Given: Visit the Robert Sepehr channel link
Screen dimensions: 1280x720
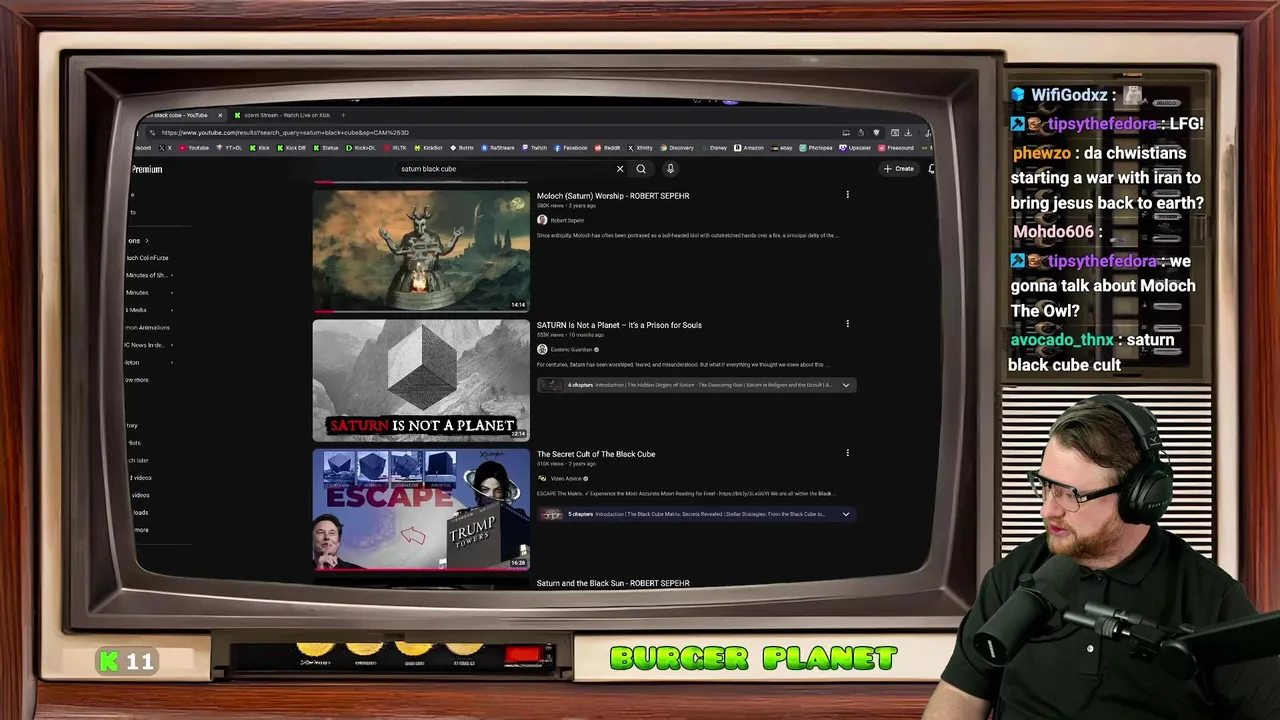Looking at the screenshot, I should [x=567, y=220].
